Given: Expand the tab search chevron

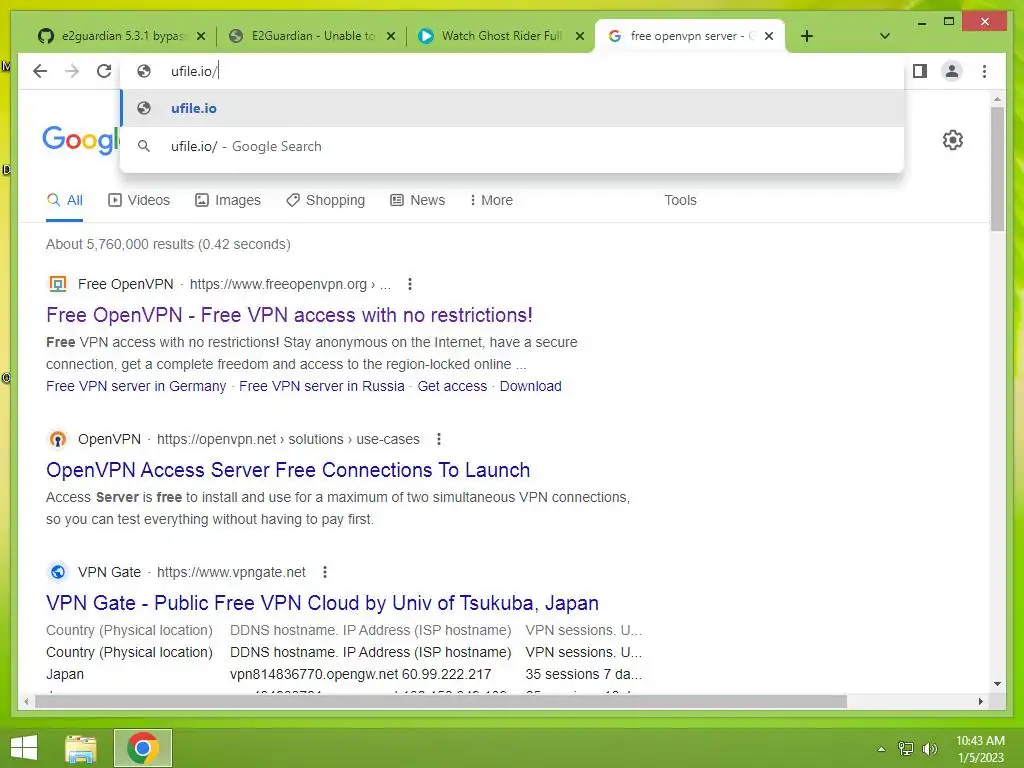Looking at the screenshot, I should click(885, 36).
